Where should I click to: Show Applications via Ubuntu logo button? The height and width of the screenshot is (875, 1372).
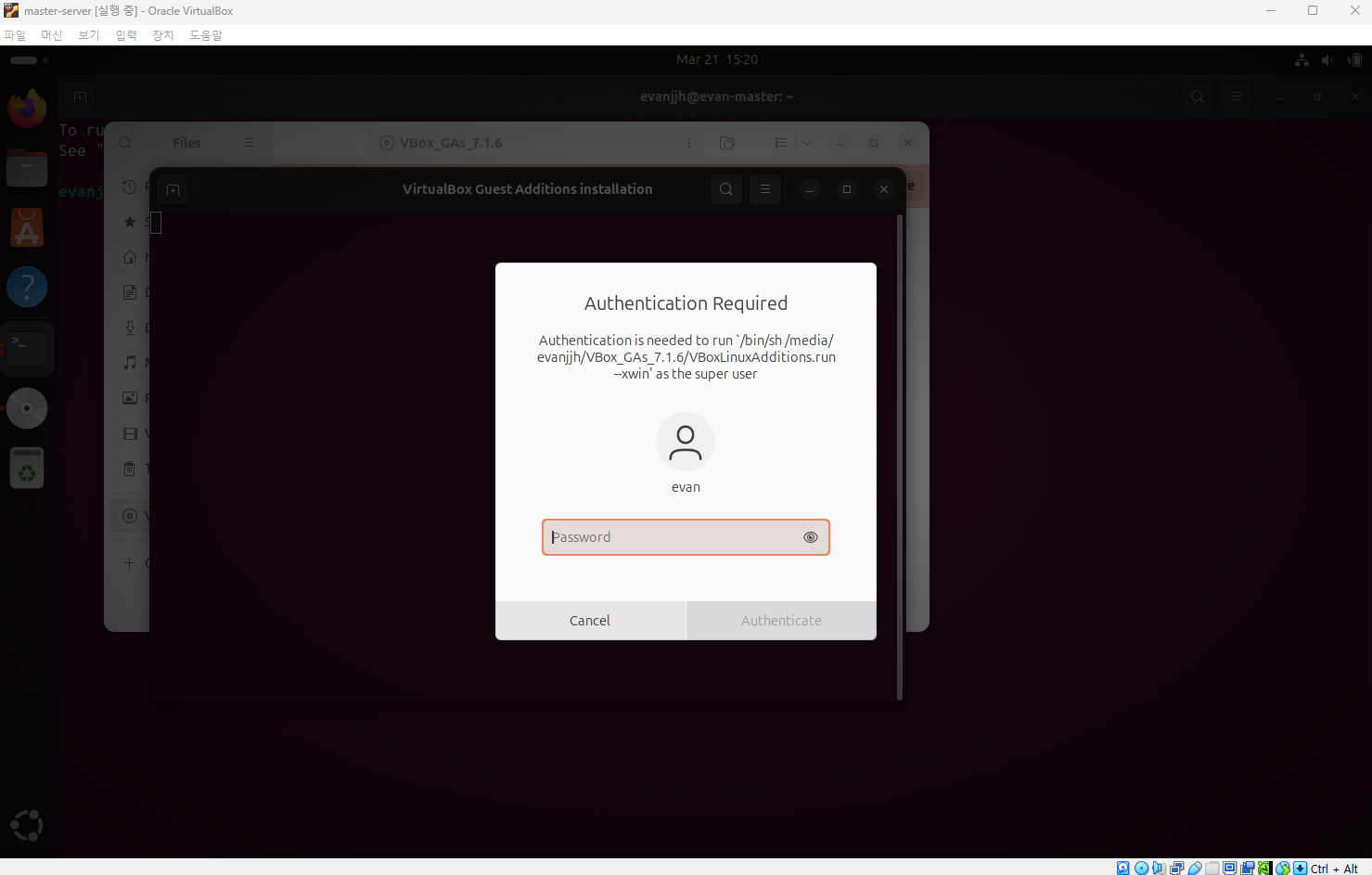[27, 825]
